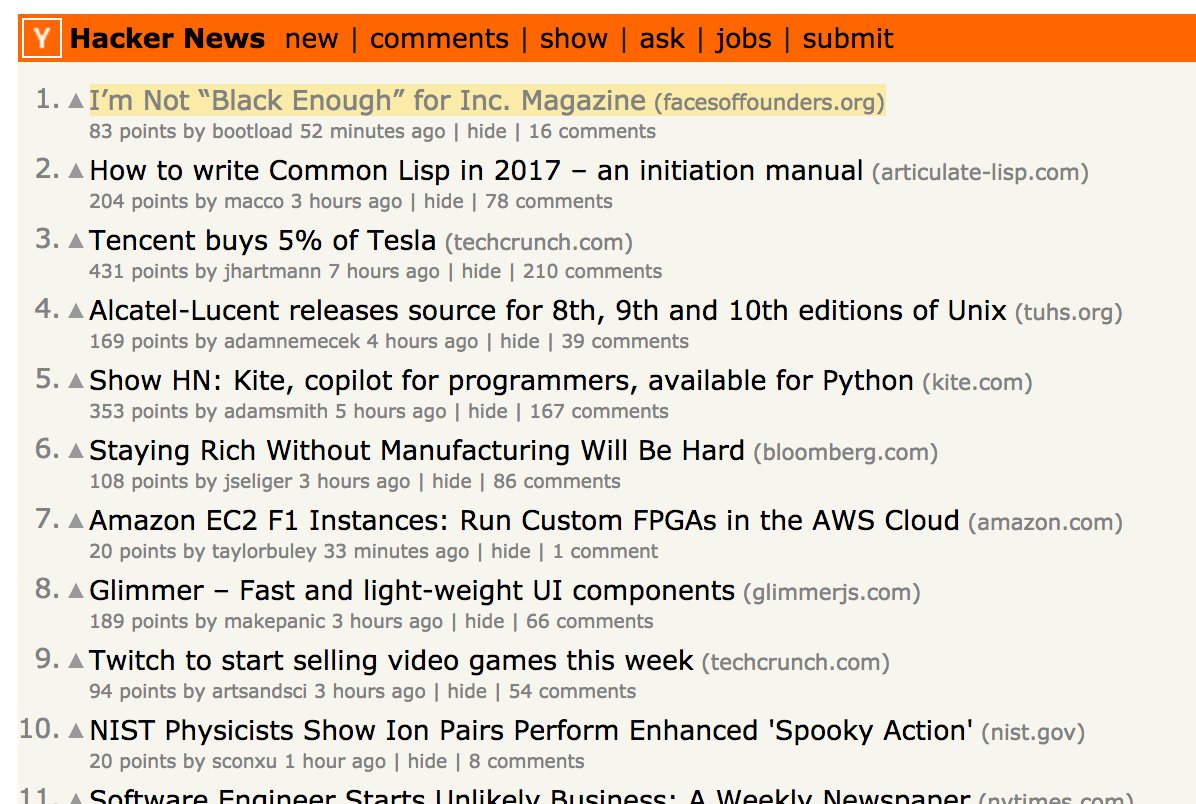
Task: Hide the story posted by macco
Action: point(443,201)
